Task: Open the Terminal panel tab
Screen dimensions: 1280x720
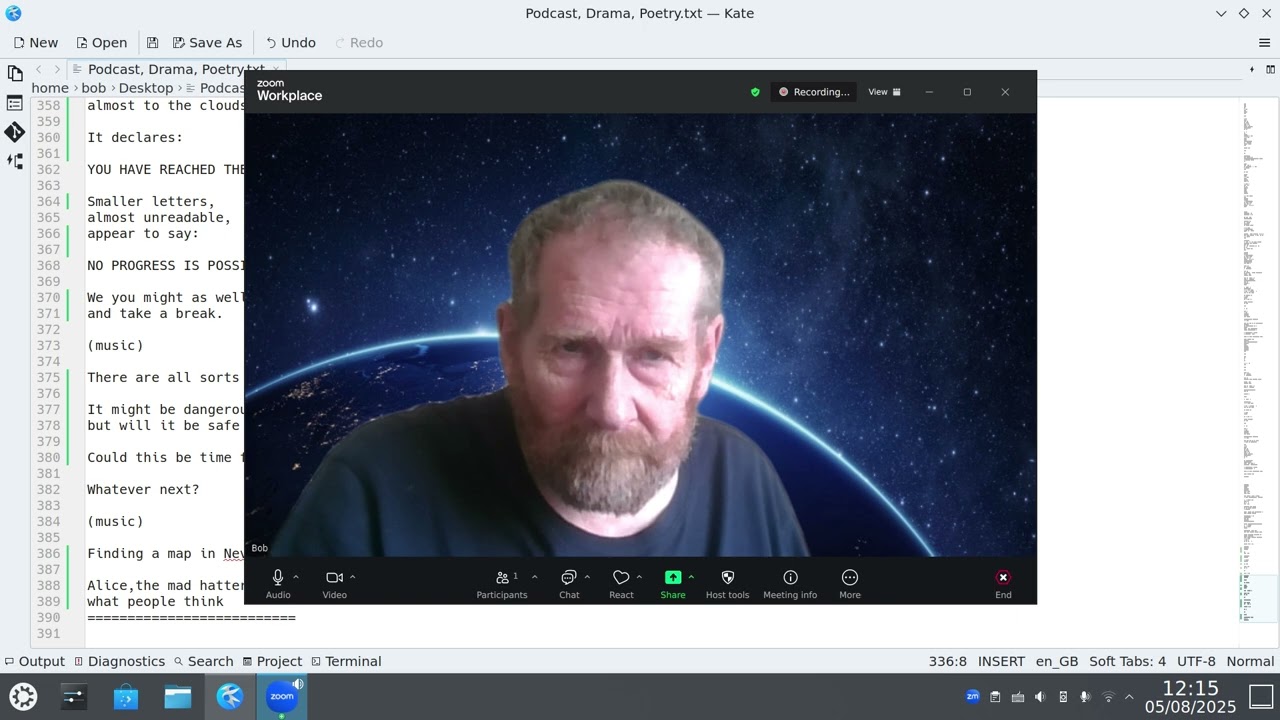Action: (x=346, y=661)
